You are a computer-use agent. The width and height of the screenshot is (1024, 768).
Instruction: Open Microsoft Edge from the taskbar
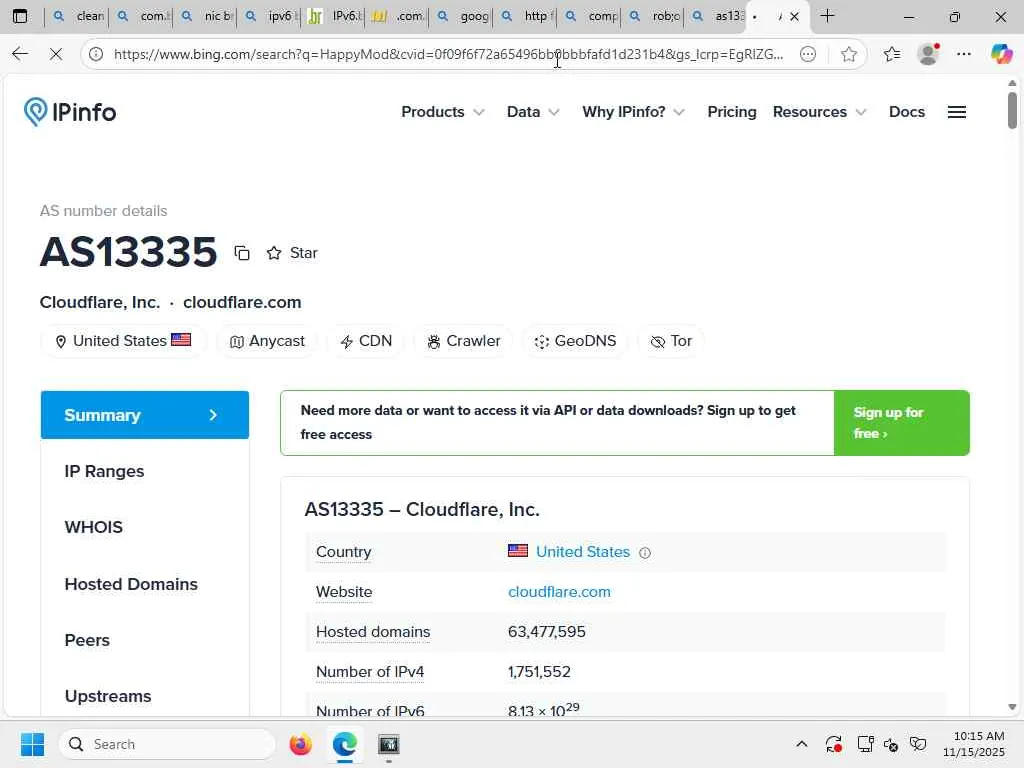pos(344,744)
